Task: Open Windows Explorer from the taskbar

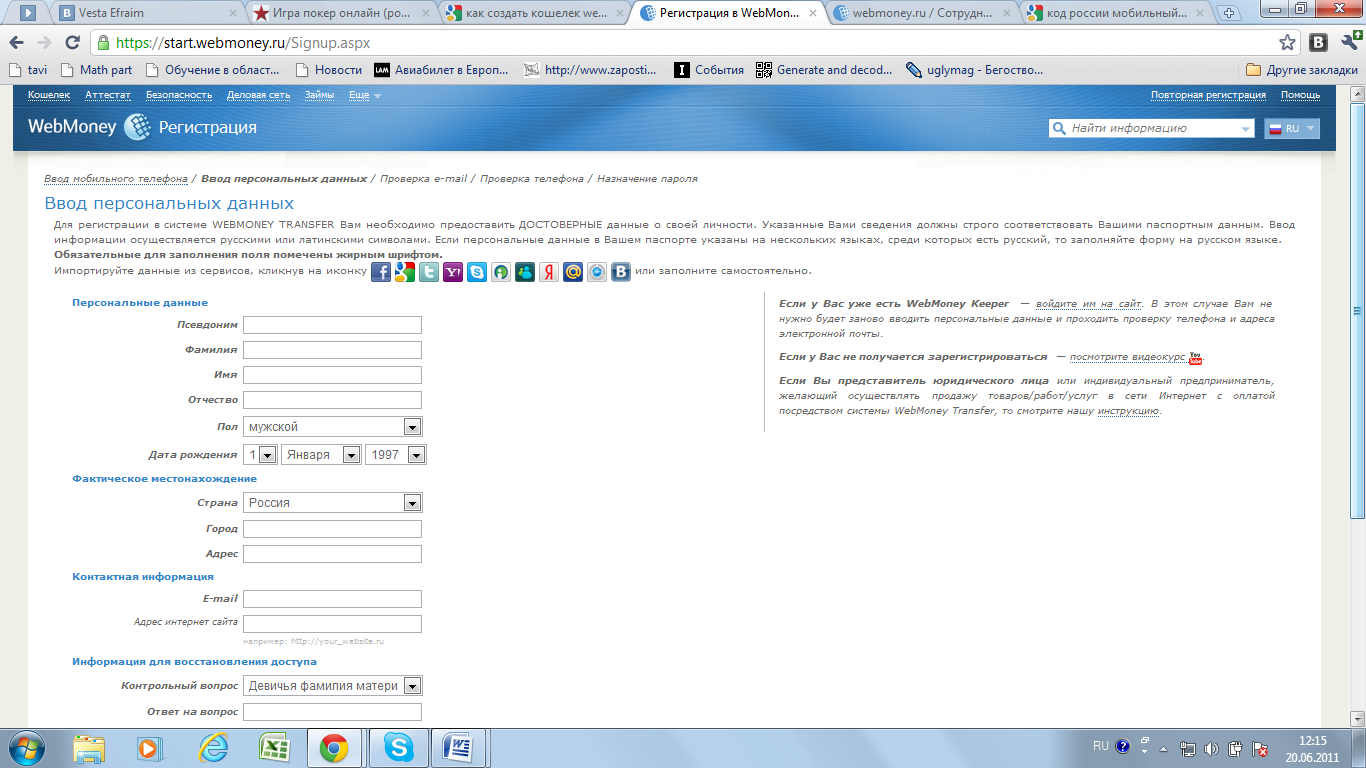Action: click(x=89, y=747)
